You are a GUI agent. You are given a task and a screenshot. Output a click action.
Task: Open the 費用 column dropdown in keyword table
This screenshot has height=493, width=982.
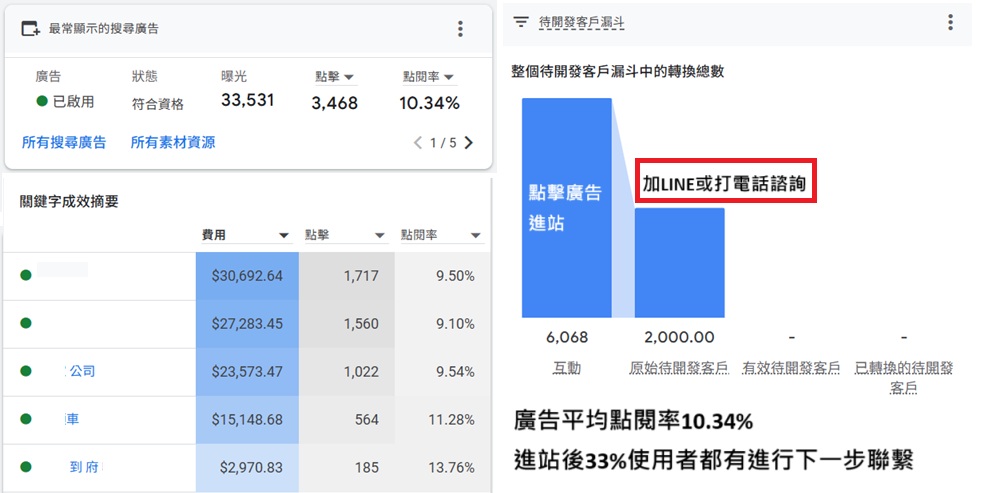pos(284,236)
